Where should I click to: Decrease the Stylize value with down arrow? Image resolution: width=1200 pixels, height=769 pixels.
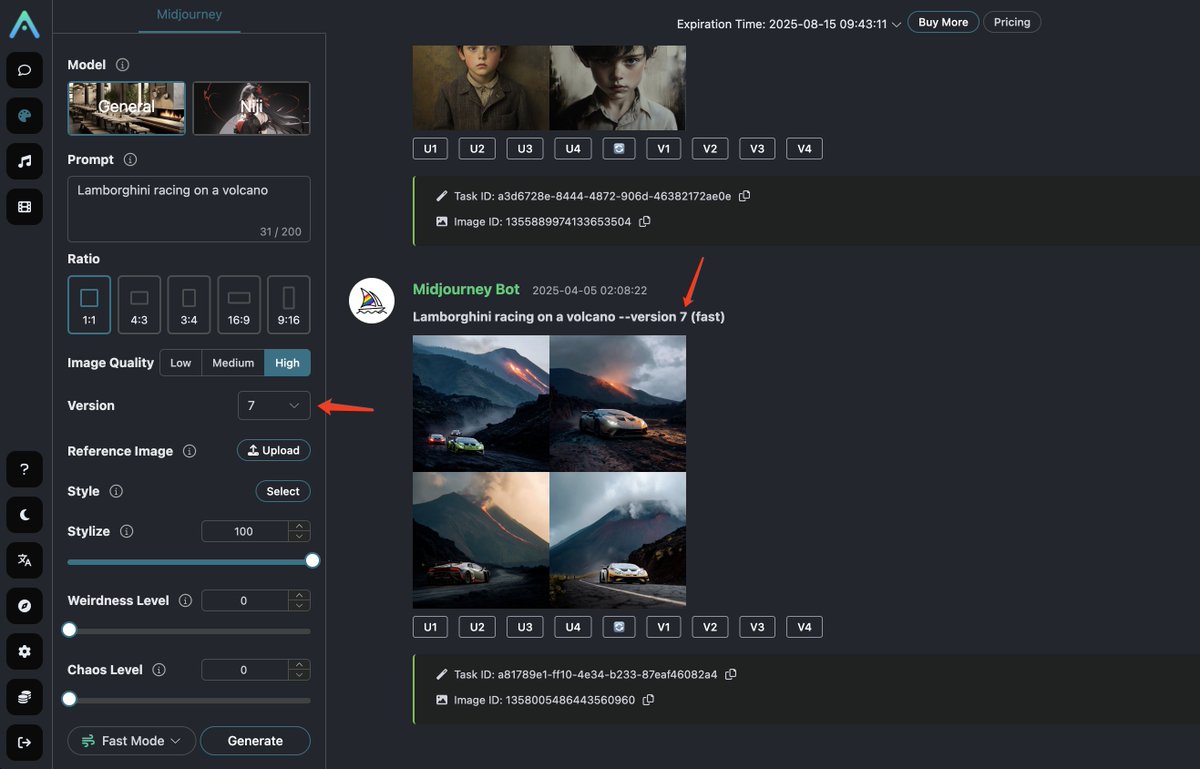click(300, 536)
